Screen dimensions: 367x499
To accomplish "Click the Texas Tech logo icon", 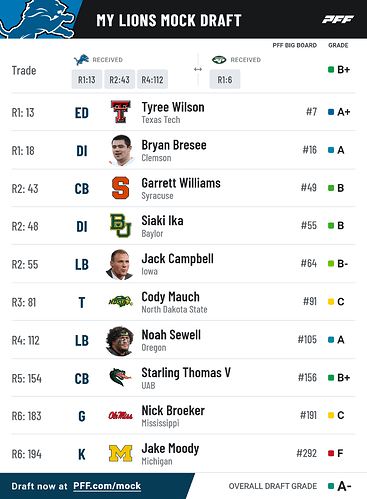I will [x=120, y=112].
